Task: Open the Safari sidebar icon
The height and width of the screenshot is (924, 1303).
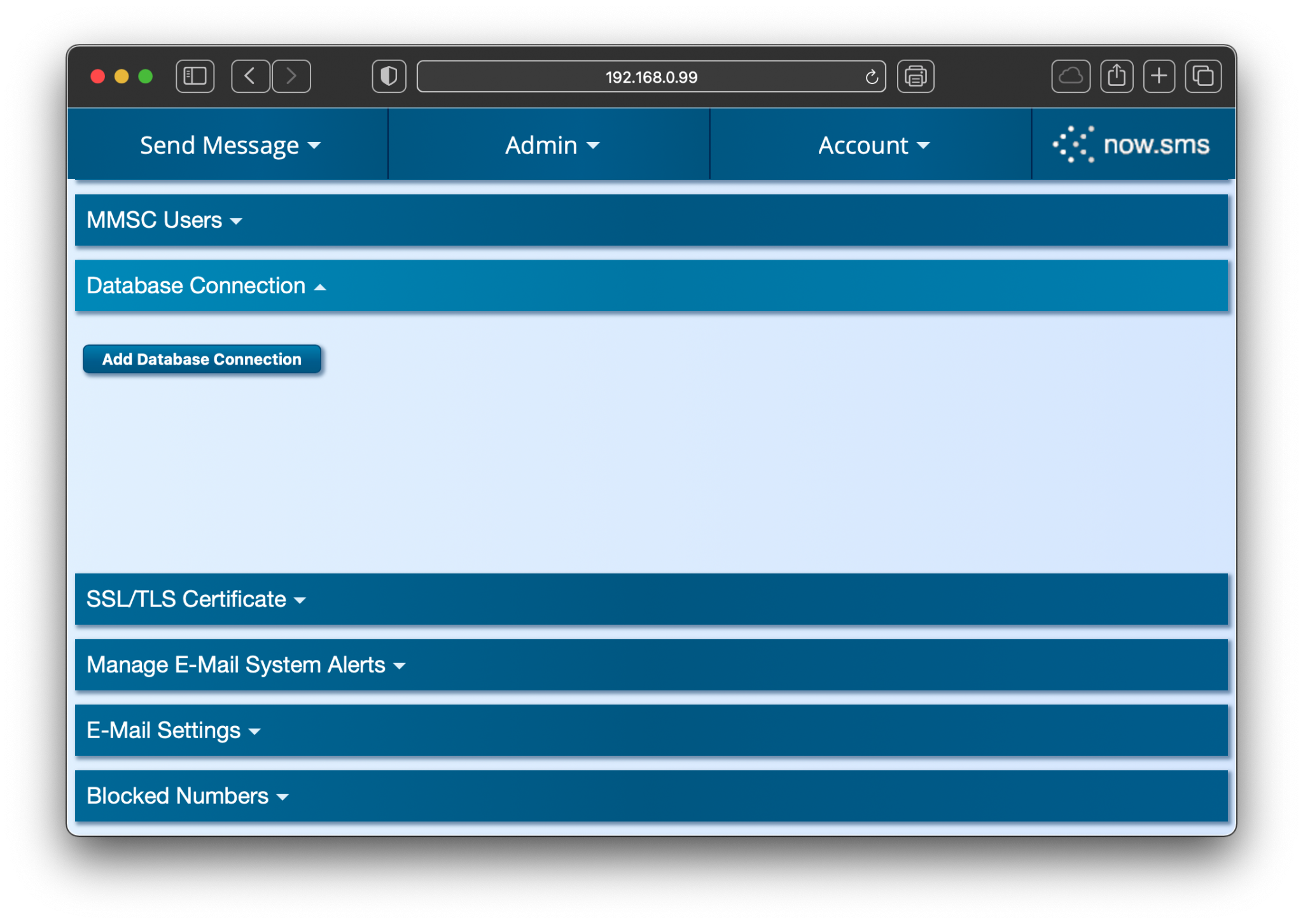Action: coord(195,76)
